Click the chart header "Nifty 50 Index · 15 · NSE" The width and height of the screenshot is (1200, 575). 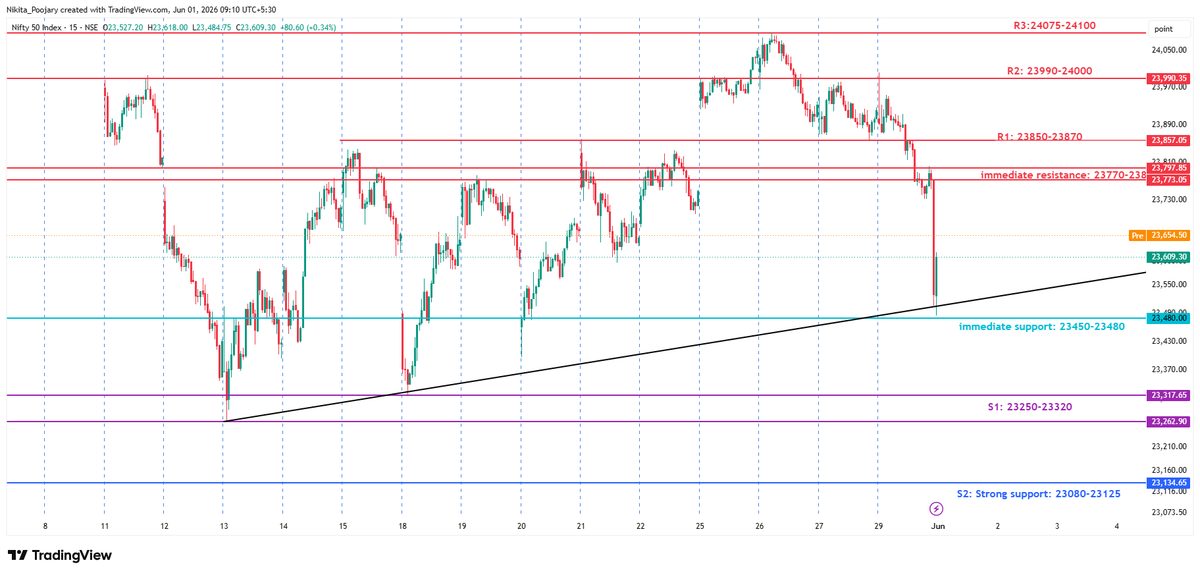(x=57, y=30)
